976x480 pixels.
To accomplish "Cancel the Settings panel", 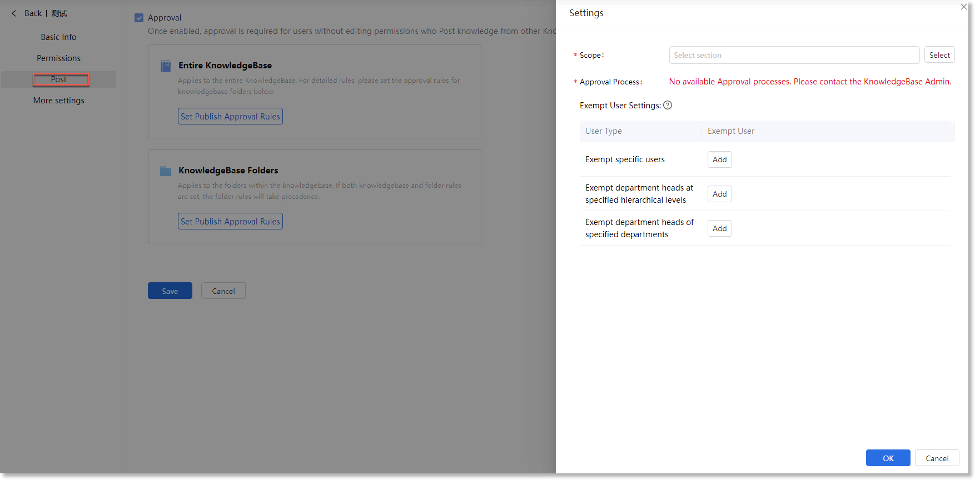I will point(936,458).
